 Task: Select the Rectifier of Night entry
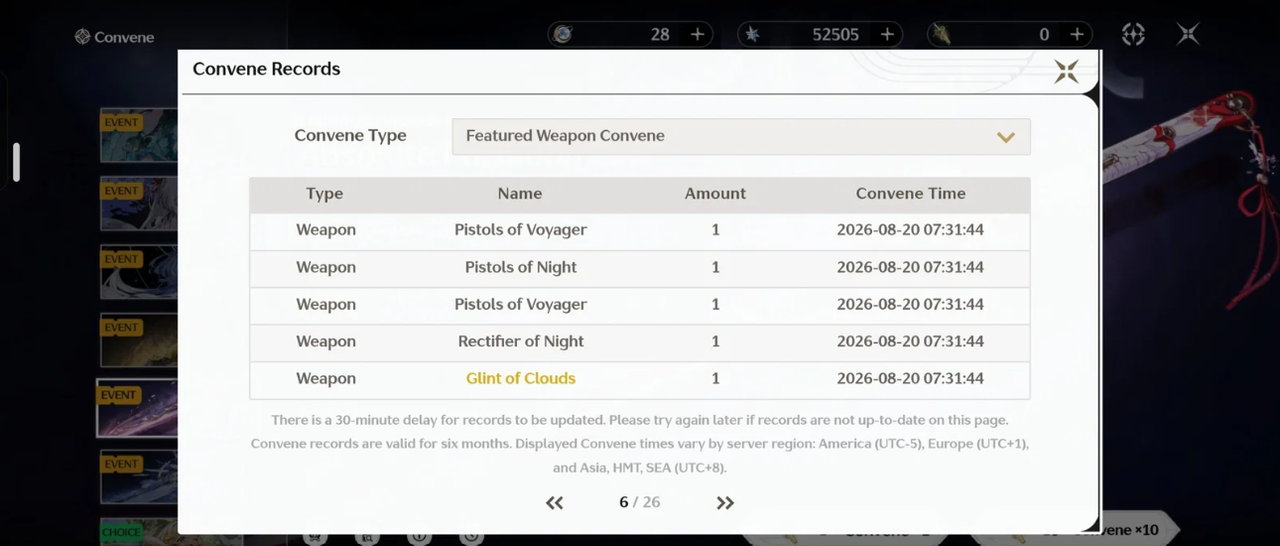coord(521,341)
